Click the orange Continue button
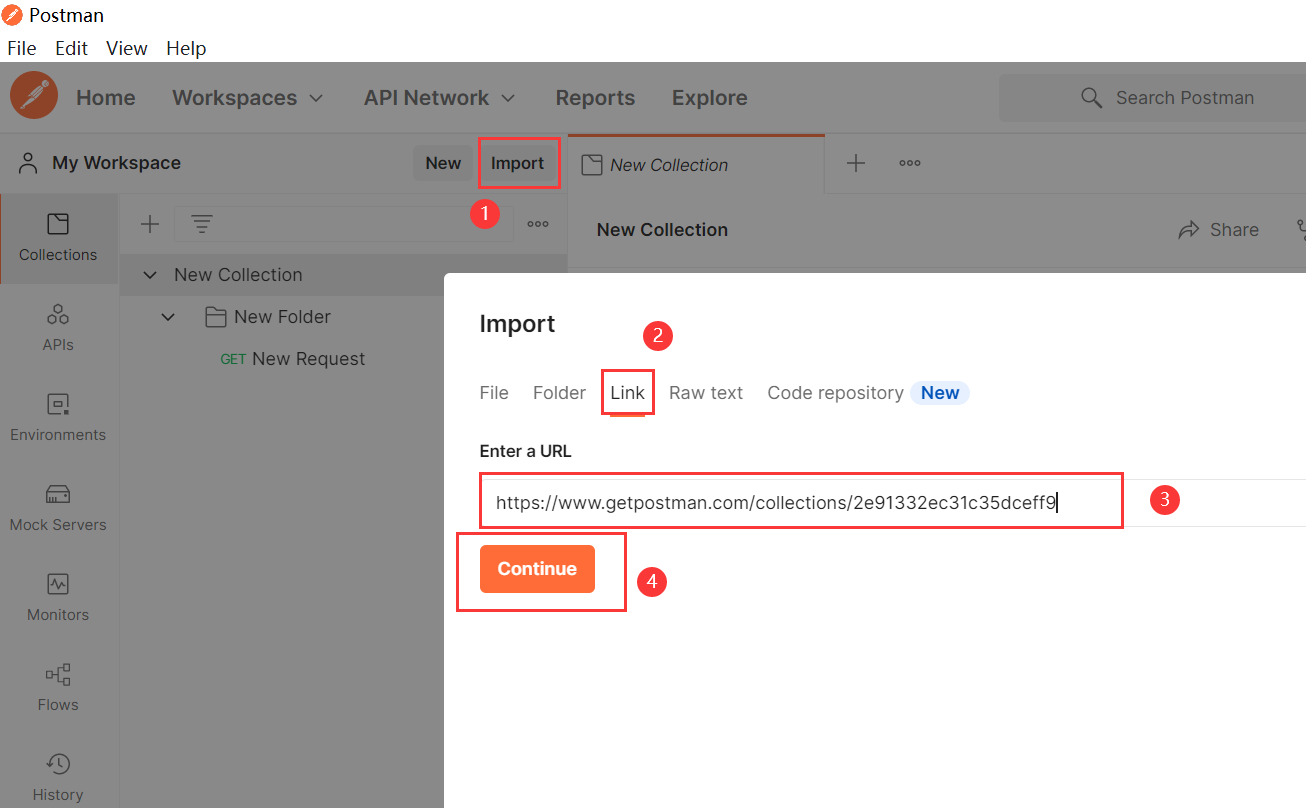 [x=537, y=569]
